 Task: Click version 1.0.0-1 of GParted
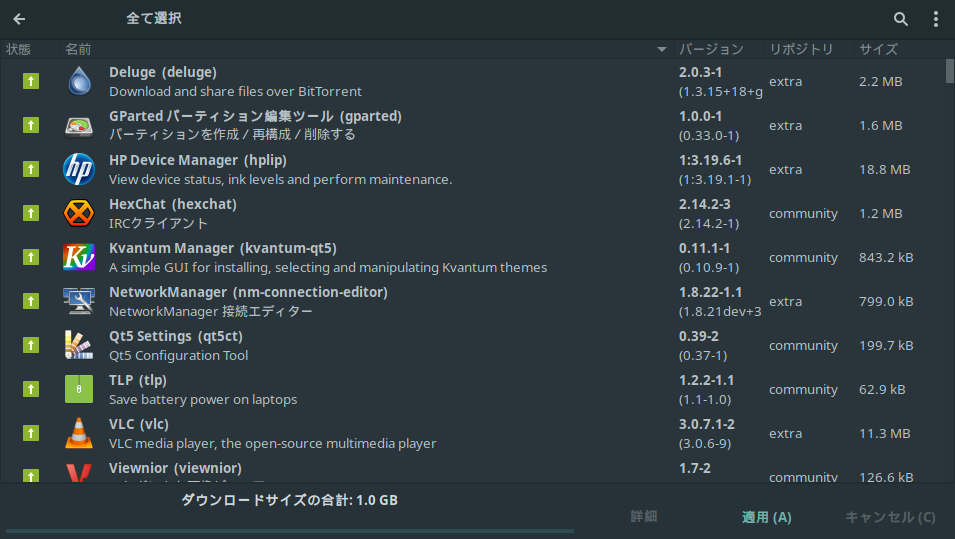[x=700, y=116]
